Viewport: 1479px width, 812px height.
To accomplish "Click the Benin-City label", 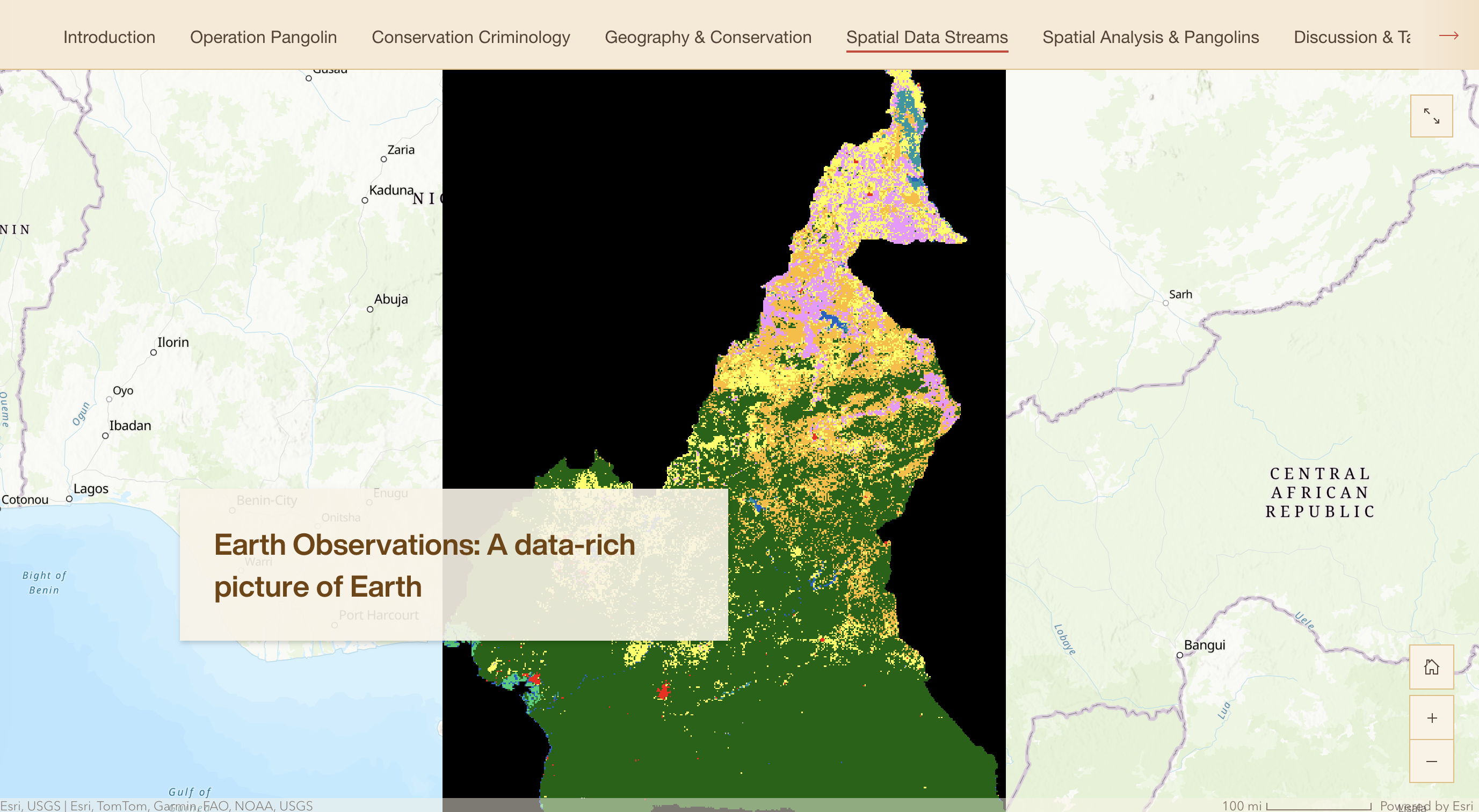I will pyautogui.click(x=266, y=500).
